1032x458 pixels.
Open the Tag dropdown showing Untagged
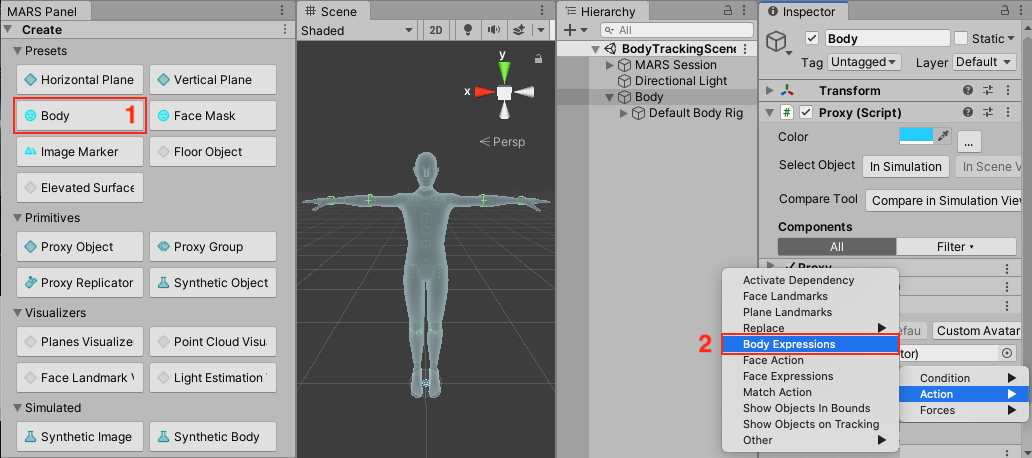coord(866,62)
